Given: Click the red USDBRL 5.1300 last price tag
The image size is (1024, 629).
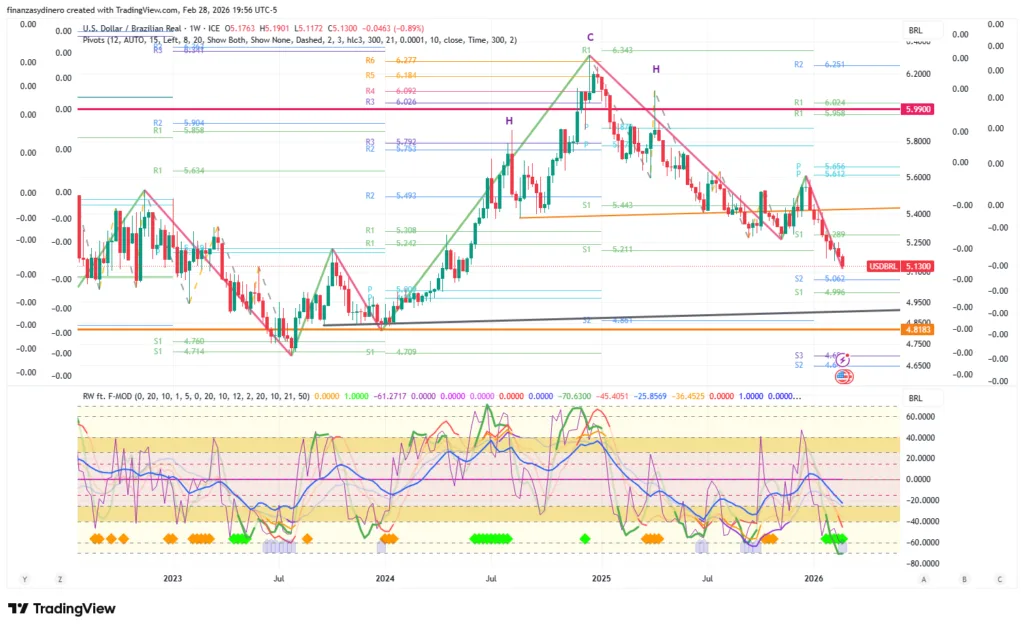Looking at the screenshot, I should pyautogui.click(x=901, y=267).
